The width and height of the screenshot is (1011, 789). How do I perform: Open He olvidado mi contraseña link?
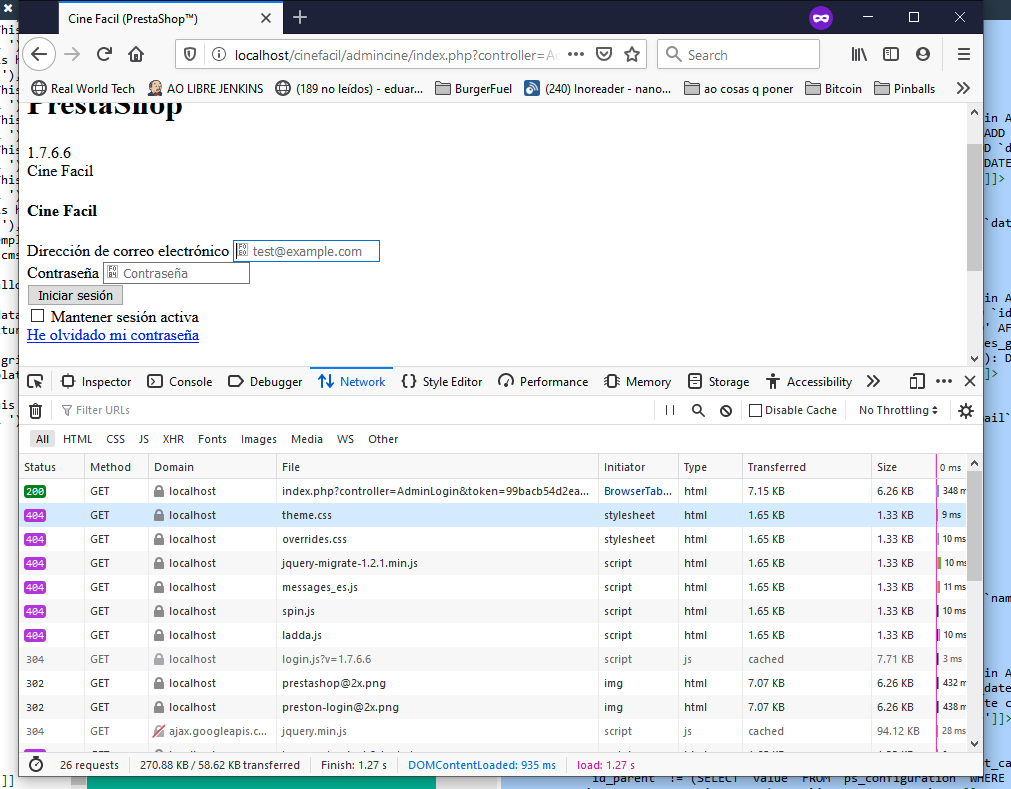click(113, 335)
